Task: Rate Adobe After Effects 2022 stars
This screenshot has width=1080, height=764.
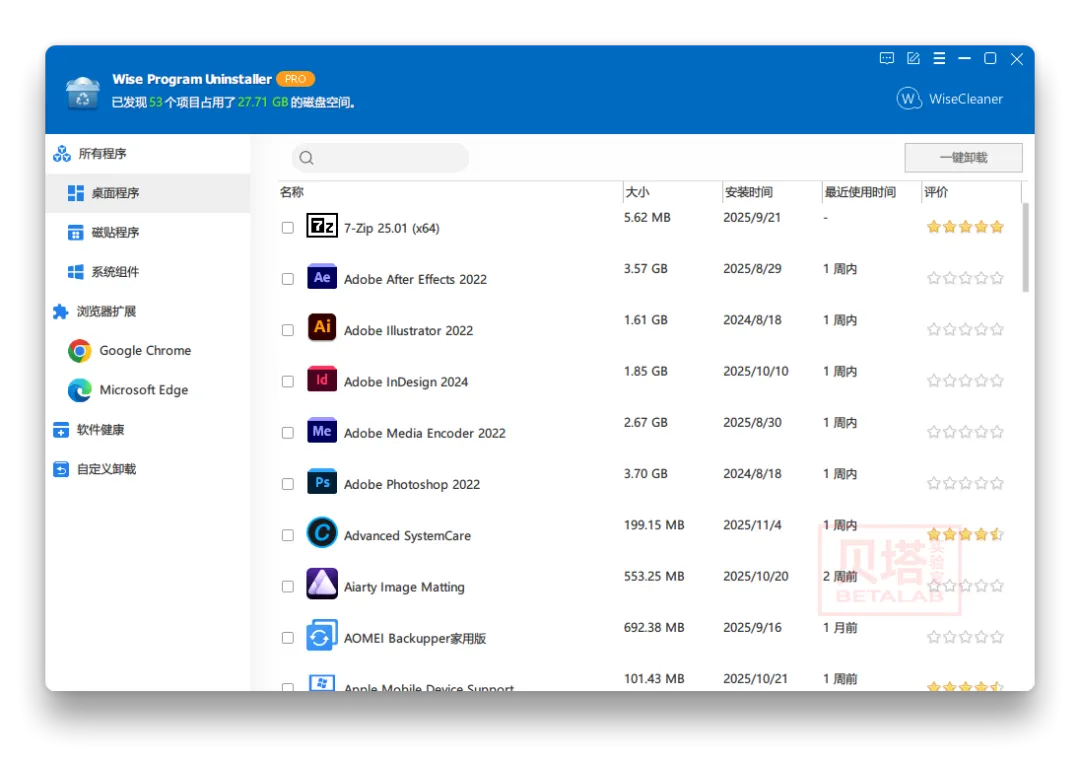Action: tap(965, 278)
